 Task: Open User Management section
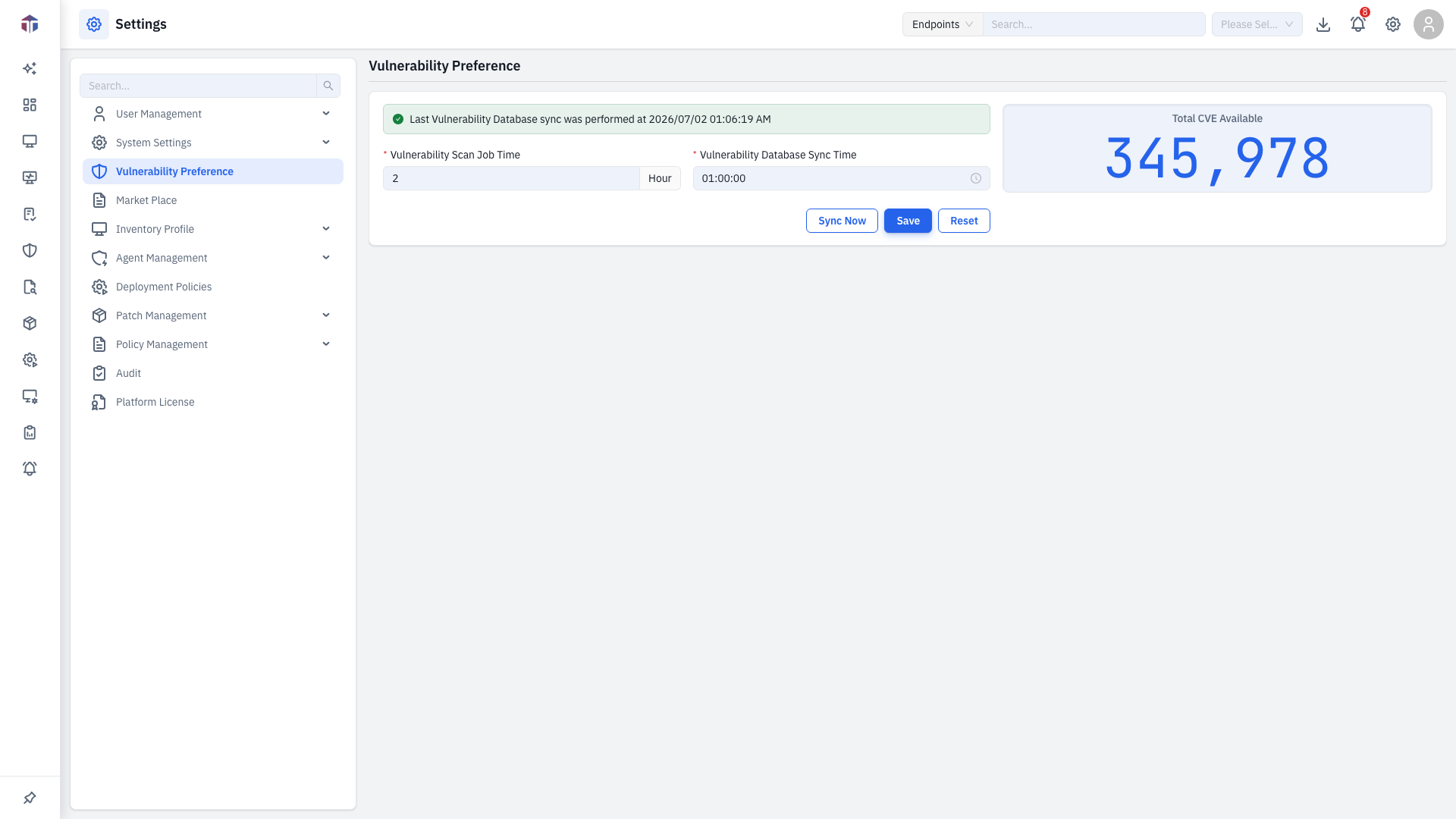click(x=213, y=114)
